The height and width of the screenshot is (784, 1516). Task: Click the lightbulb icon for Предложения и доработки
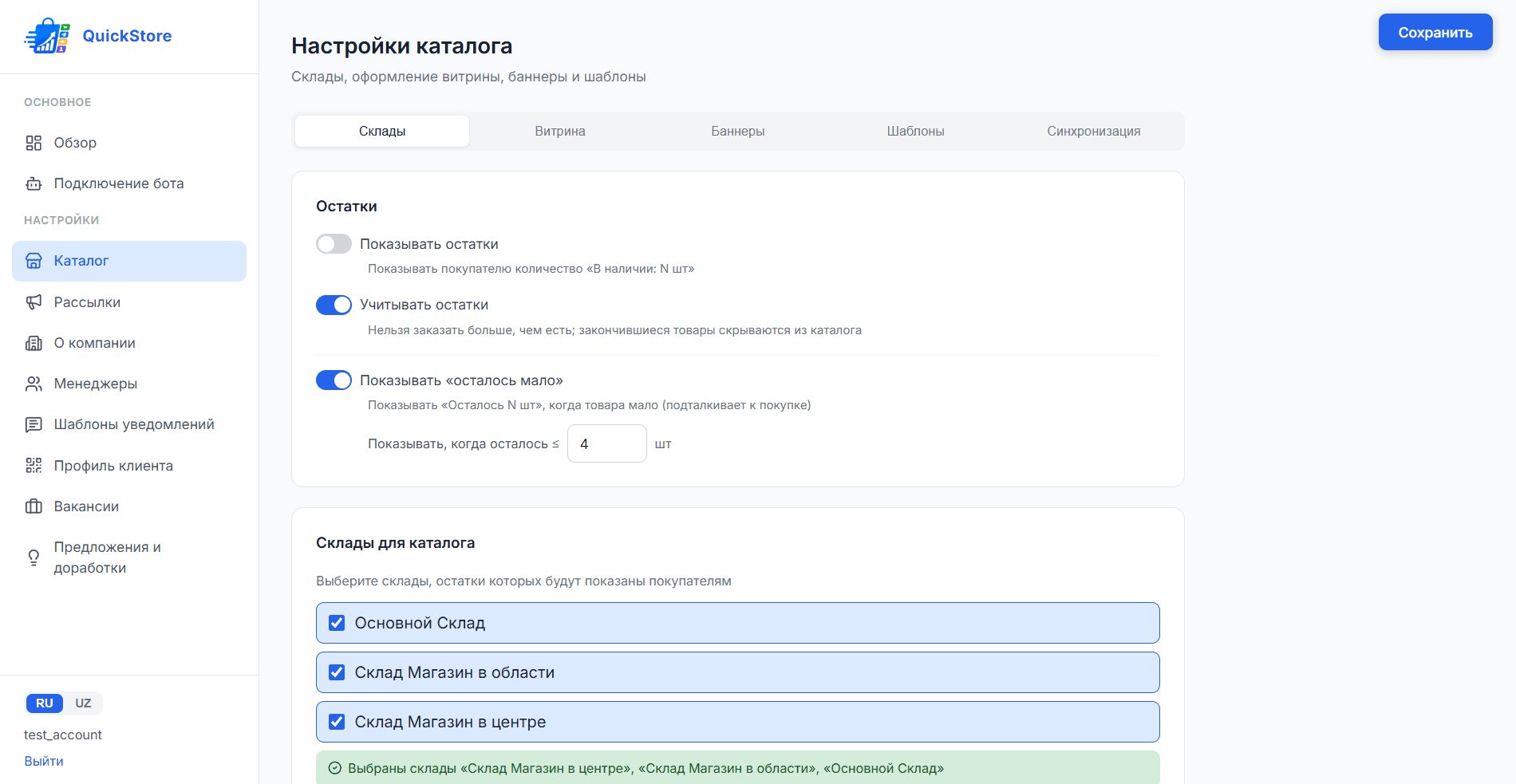[34, 557]
